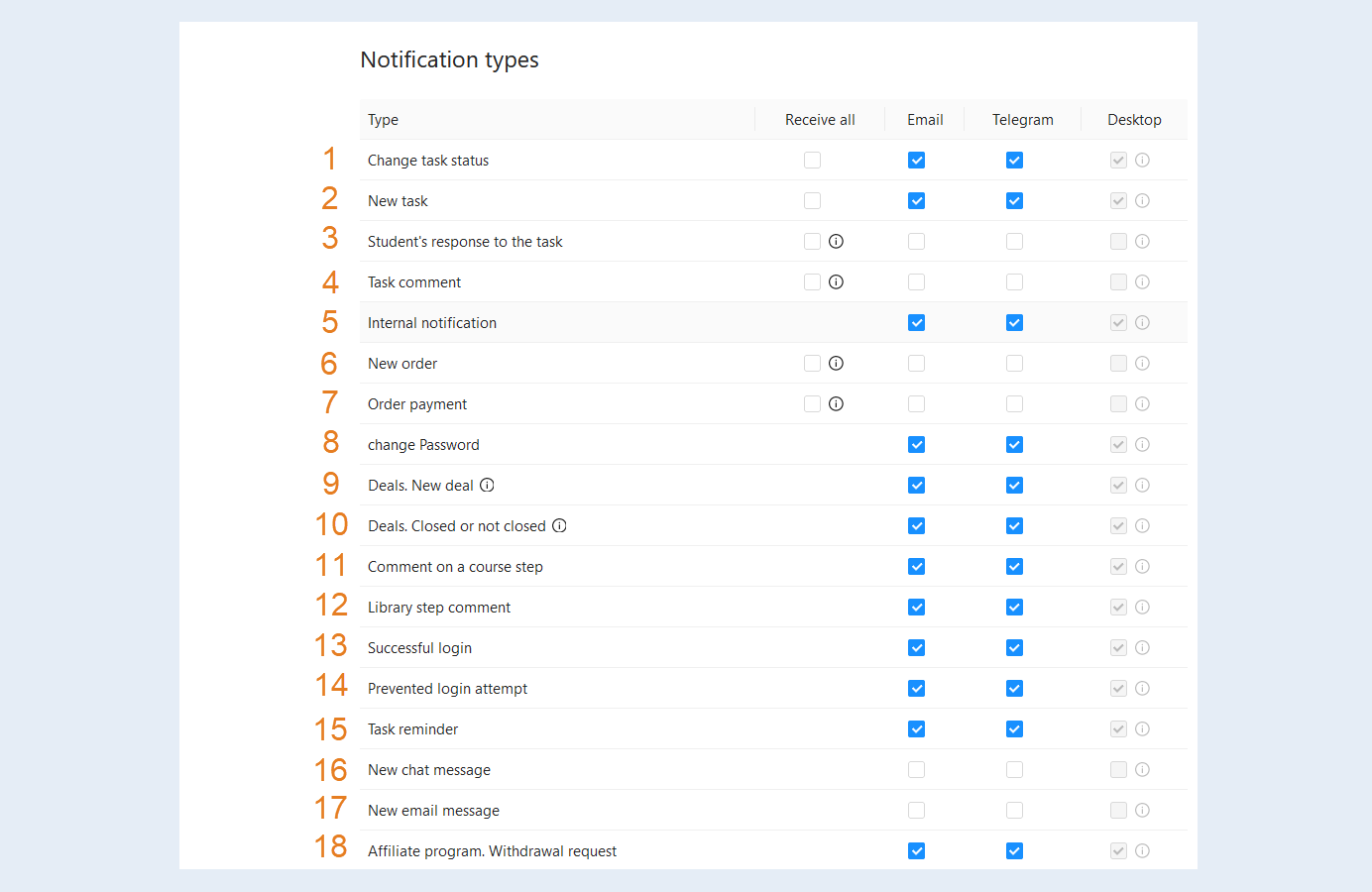Select the 'New email message' row label

[x=433, y=811]
